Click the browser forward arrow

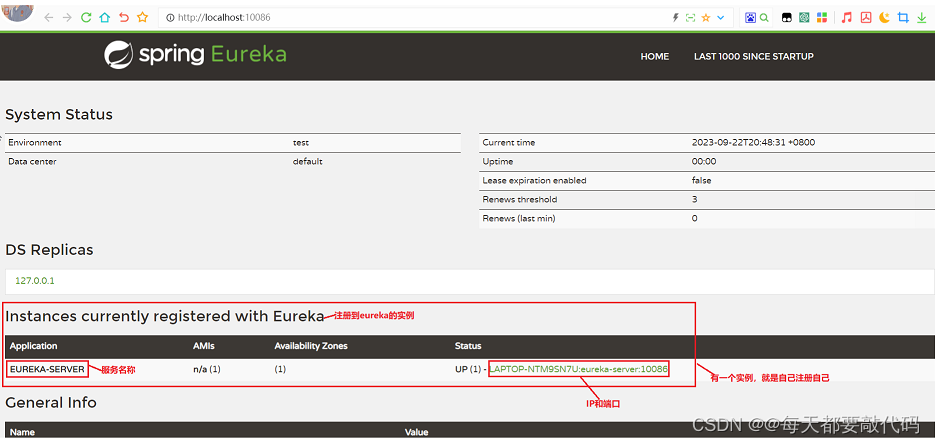click(x=67, y=17)
